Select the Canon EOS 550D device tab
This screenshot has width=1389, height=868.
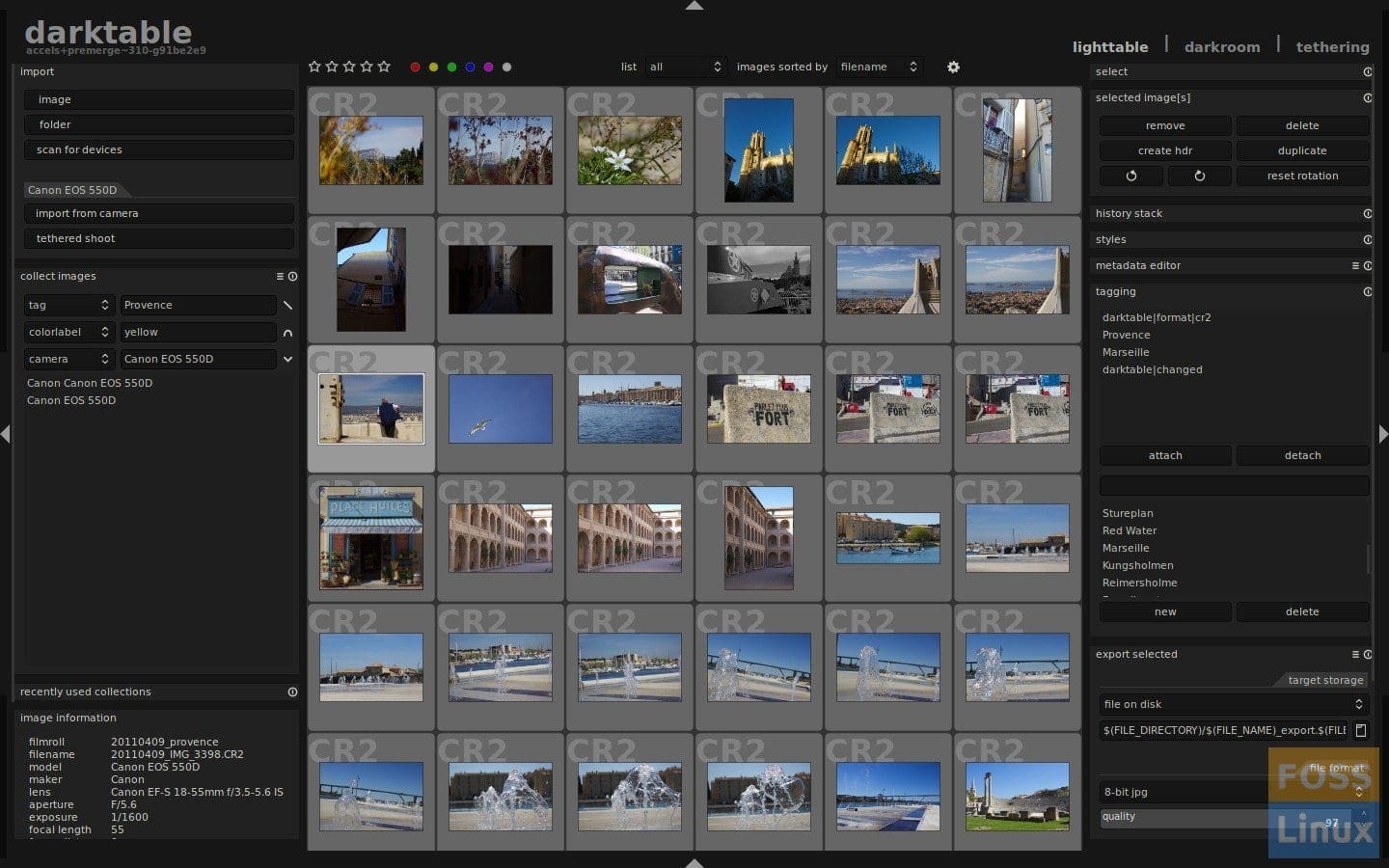tap(75, 190)
